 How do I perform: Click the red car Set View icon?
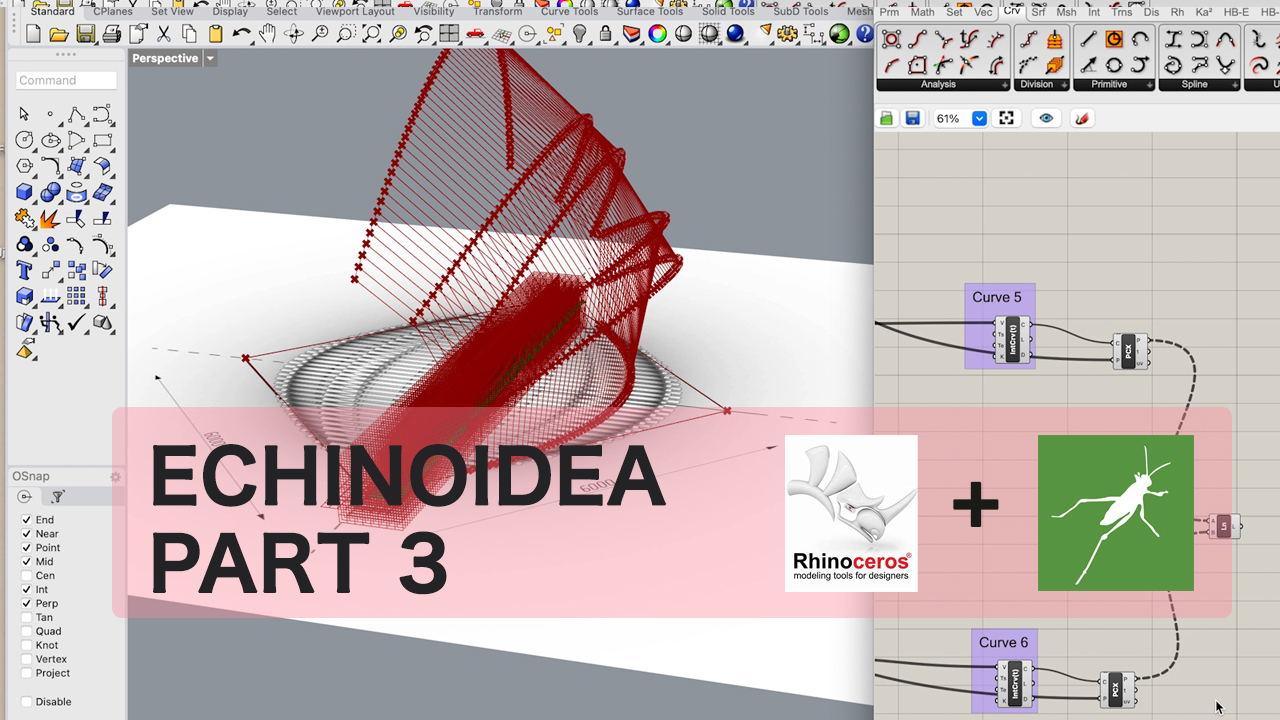[475, 34]
